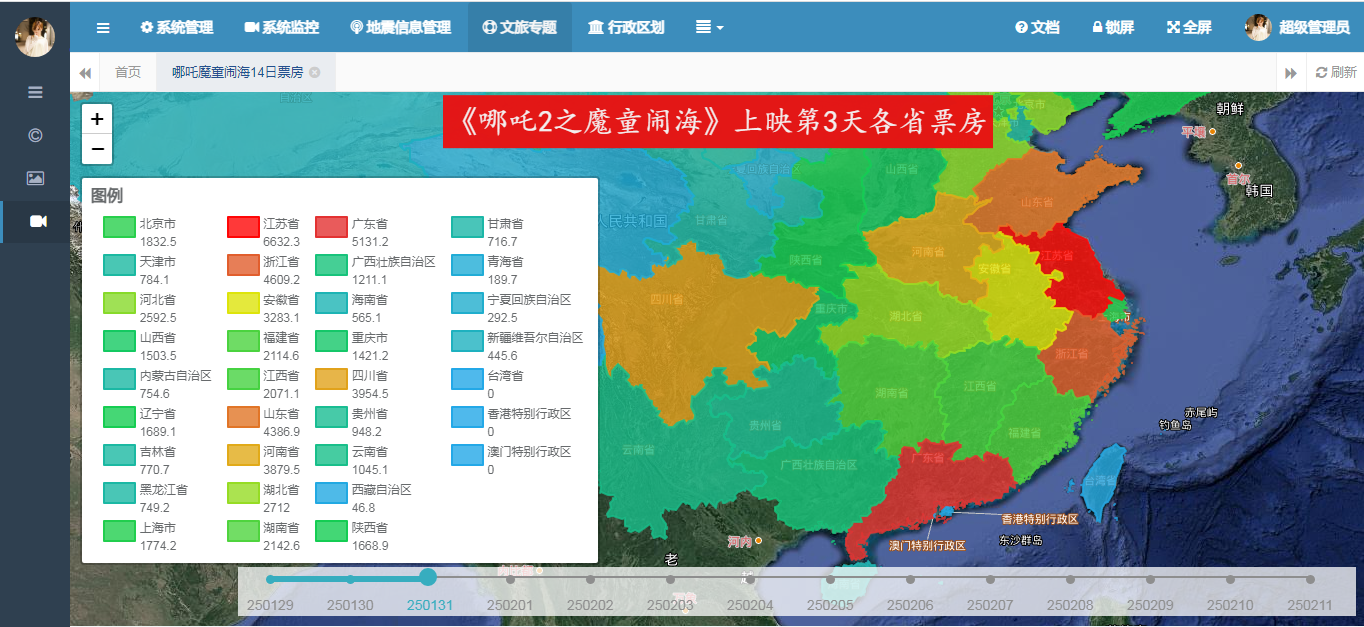Screen dimensions: 1364x627
Task: Open 文档 help link
Action: 1037,28
